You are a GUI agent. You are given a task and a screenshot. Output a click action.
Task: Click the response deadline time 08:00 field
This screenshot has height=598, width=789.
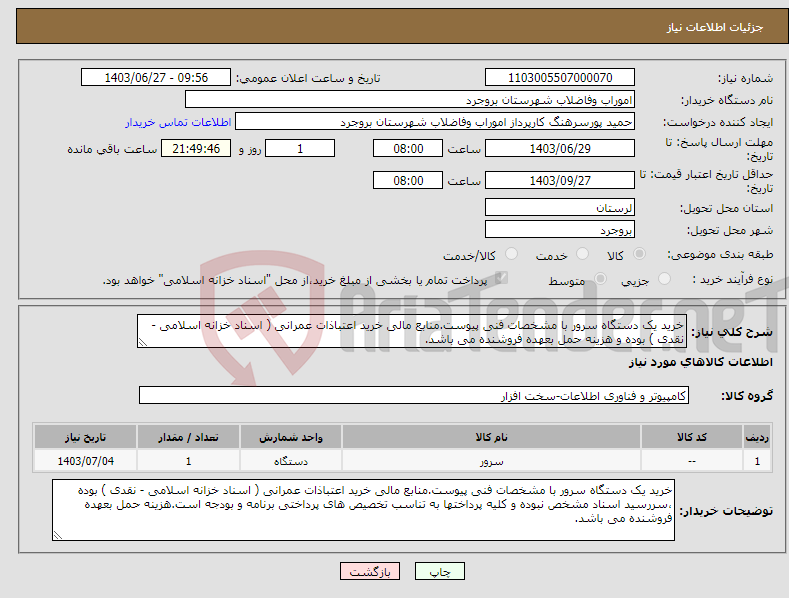point(408,148)
